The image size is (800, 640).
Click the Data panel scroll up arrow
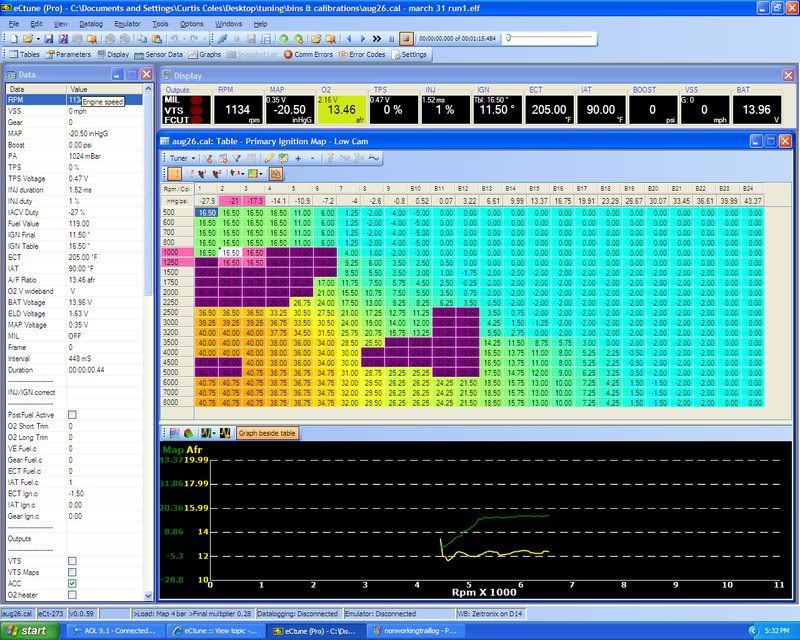148,89
